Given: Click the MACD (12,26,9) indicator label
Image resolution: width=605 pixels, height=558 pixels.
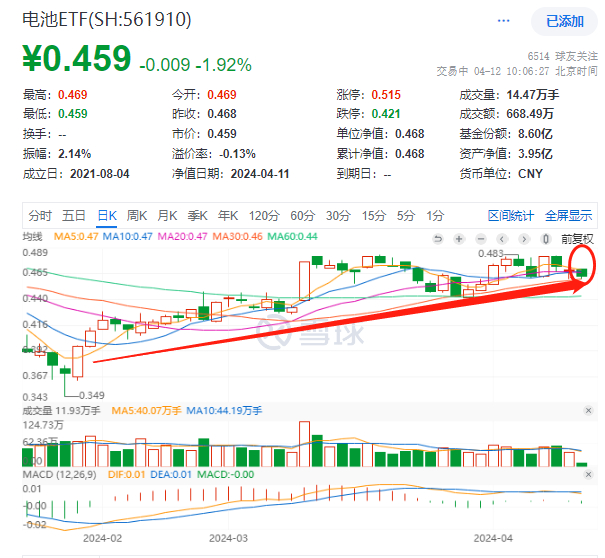Looking at the screenshot, I should (x=59, y=474).
